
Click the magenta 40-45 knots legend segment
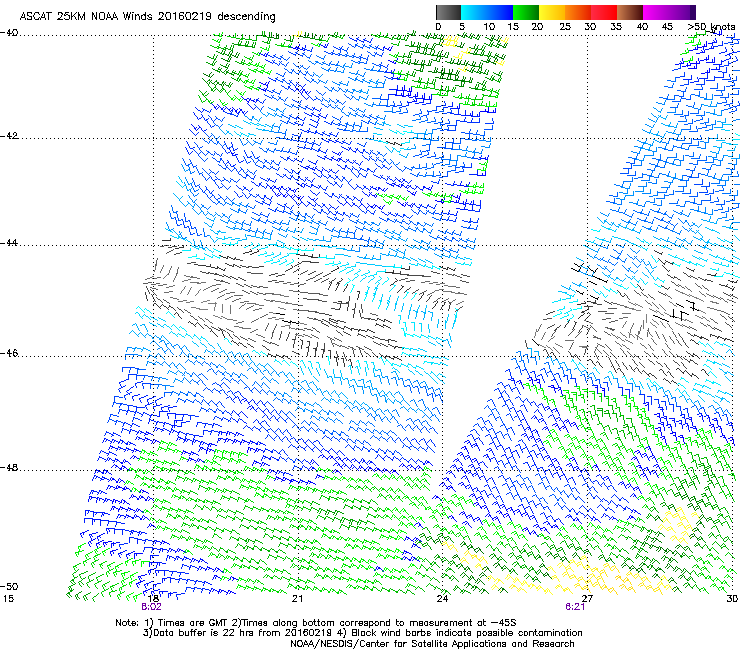pyautogui.click(x=656, y=12)
